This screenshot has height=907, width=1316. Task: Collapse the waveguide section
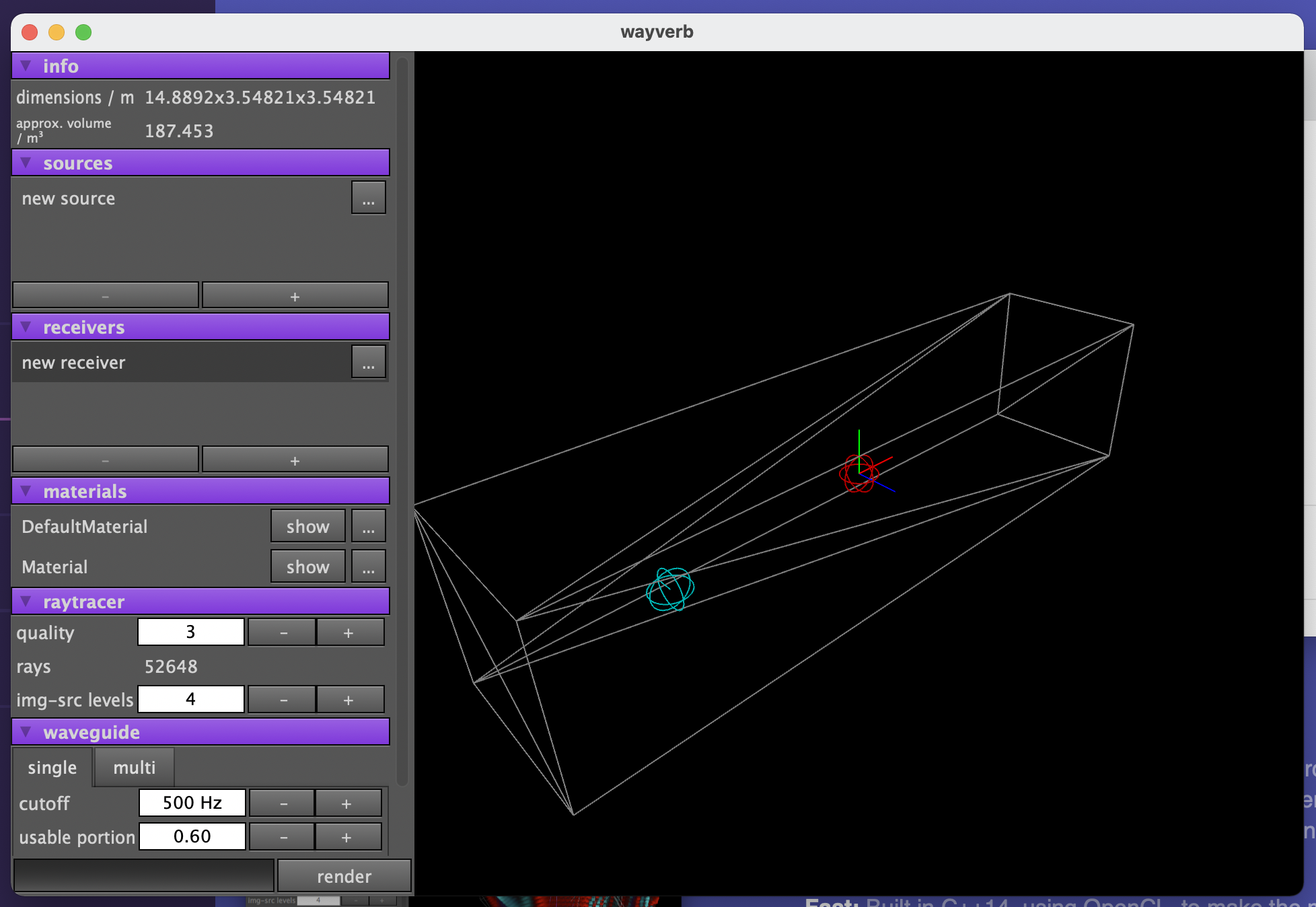pyautogui.click(x=26, y=732)
